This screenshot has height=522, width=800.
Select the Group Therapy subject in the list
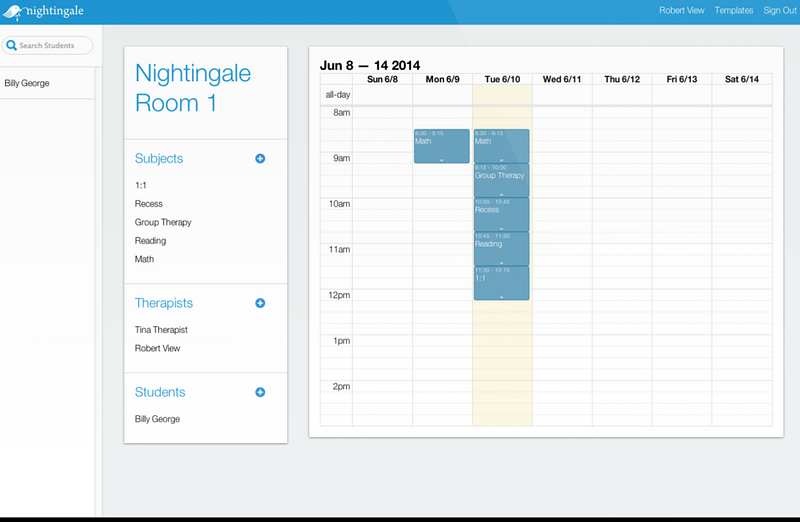(163, 222)
